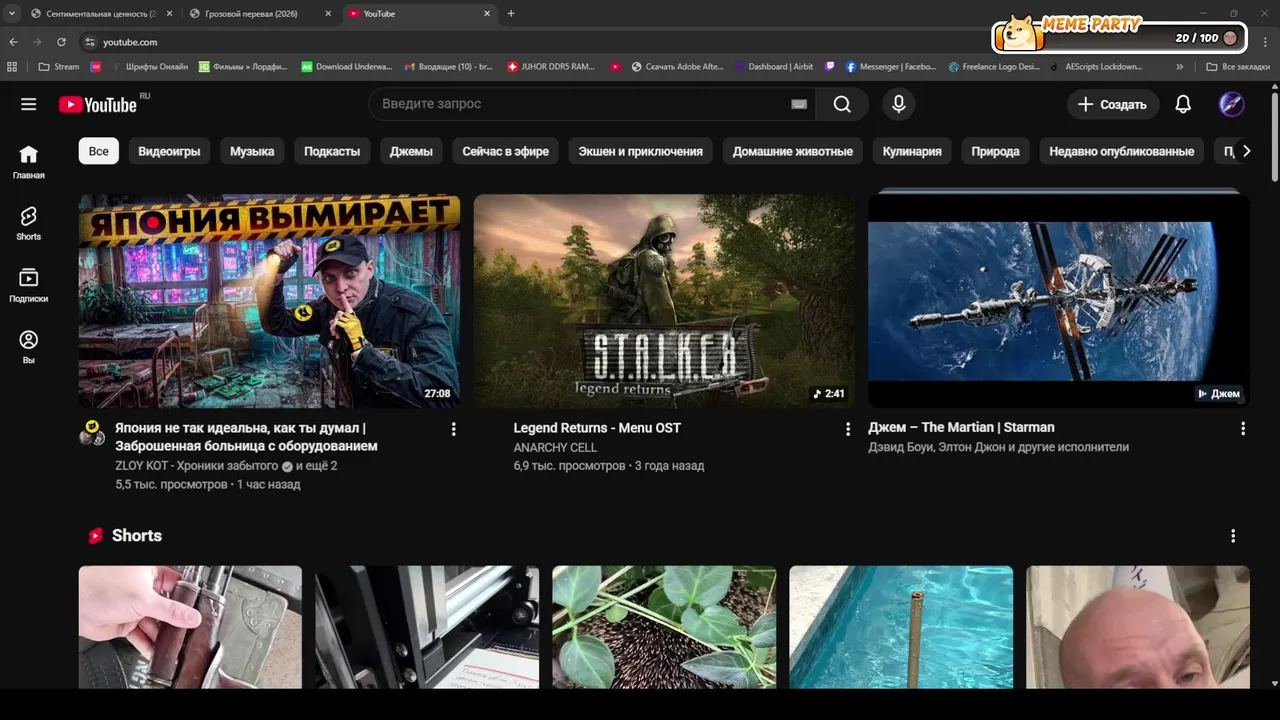This screenshot has width=1280, height=720.
Task: Play the Япония вымирает video thumbnail
Action: click(270, 301)
